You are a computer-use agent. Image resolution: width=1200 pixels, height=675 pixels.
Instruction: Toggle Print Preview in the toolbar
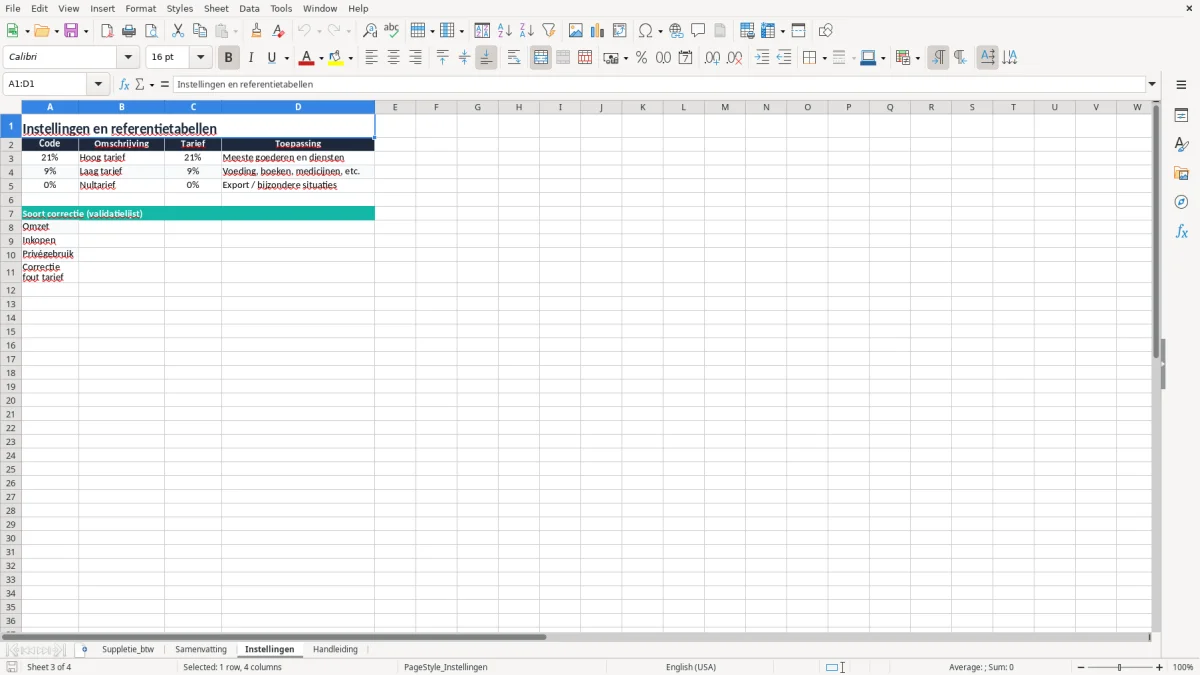point(151,31)
